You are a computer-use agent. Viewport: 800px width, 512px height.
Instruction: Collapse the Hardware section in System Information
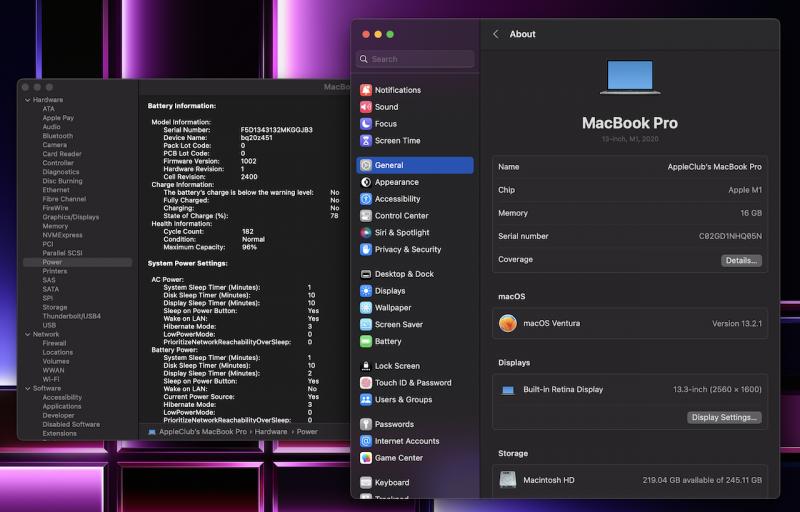(x=28, y=100)
